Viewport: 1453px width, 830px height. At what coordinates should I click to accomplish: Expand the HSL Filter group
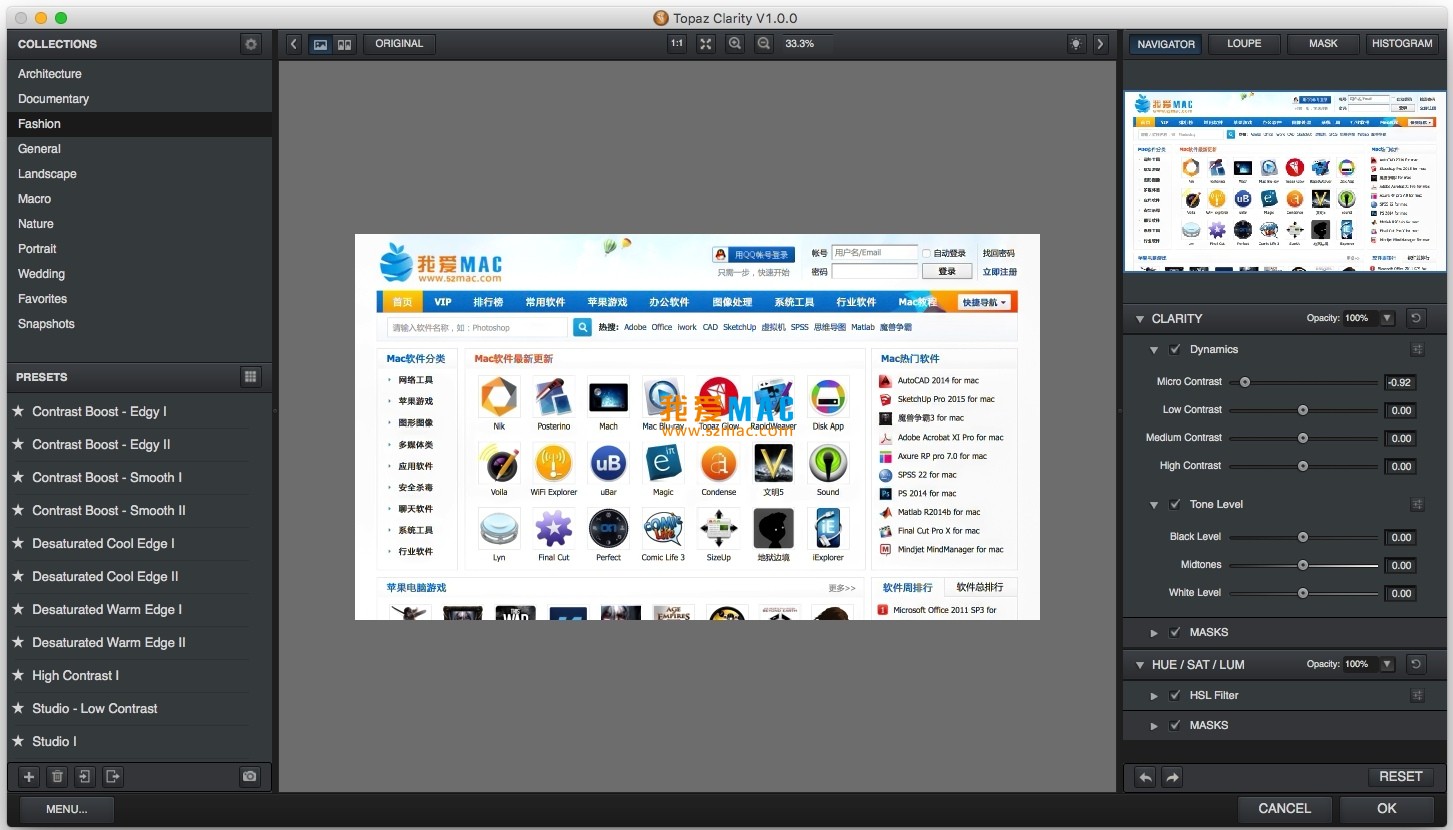click(1154, 696)
